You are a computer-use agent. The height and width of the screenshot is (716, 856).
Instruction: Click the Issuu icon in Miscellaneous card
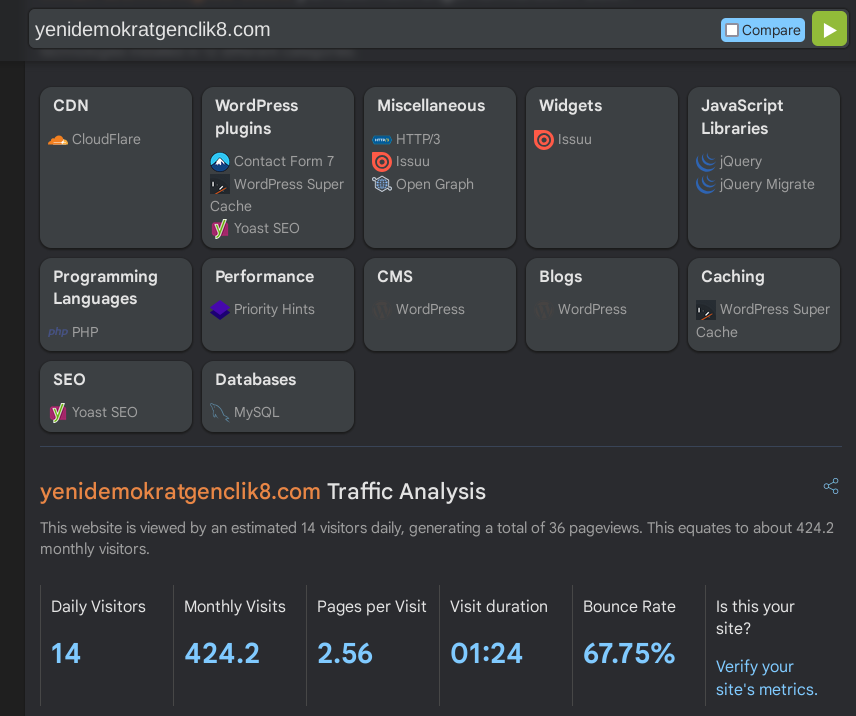[x=382, y=162]
